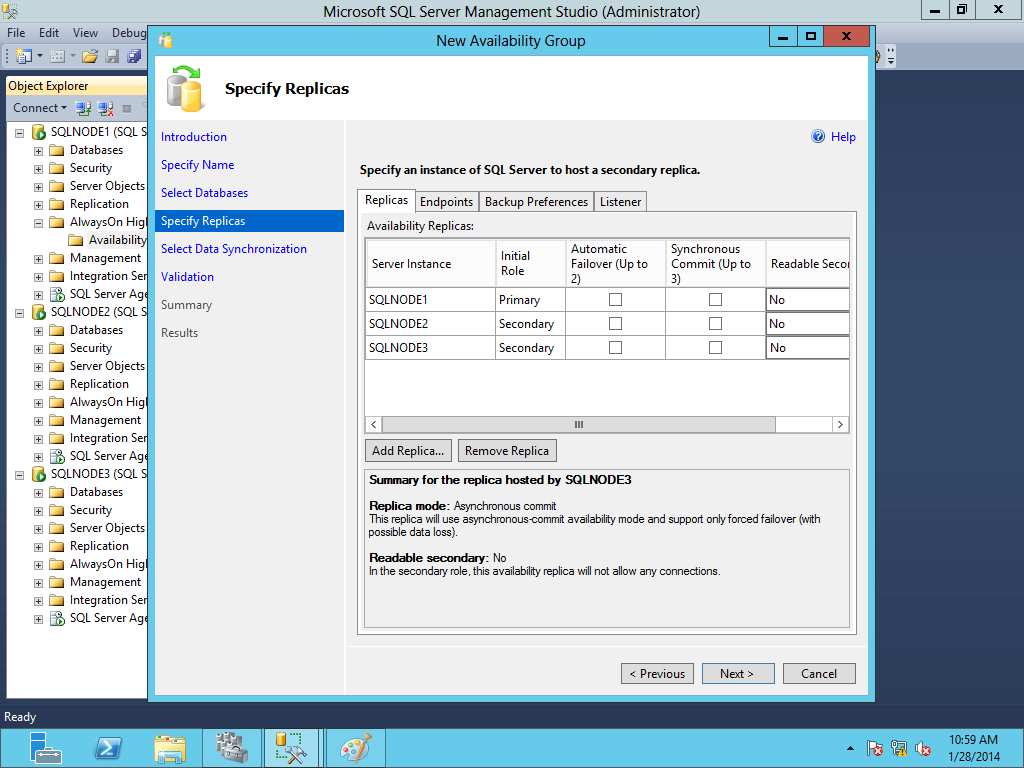Image resolution: width=1024 pixels, height=768 pixels.
Task: Expand Security under SQLNODE2
Action: coord(39,349)
